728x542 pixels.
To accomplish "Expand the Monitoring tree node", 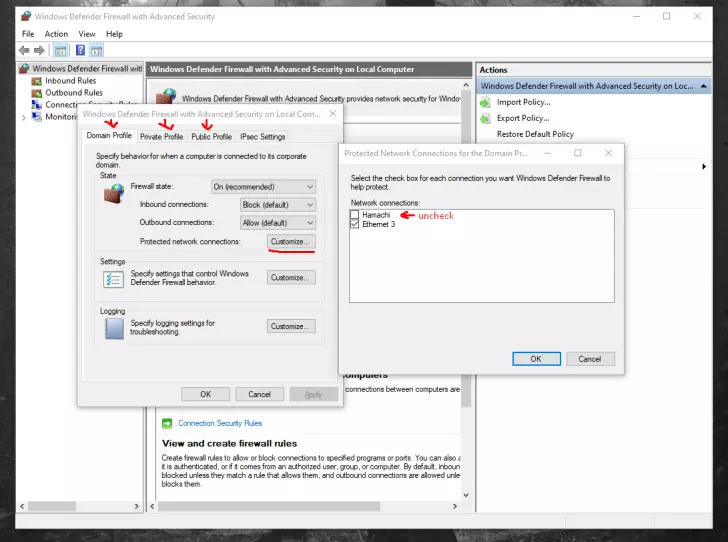I will [24, 118].
